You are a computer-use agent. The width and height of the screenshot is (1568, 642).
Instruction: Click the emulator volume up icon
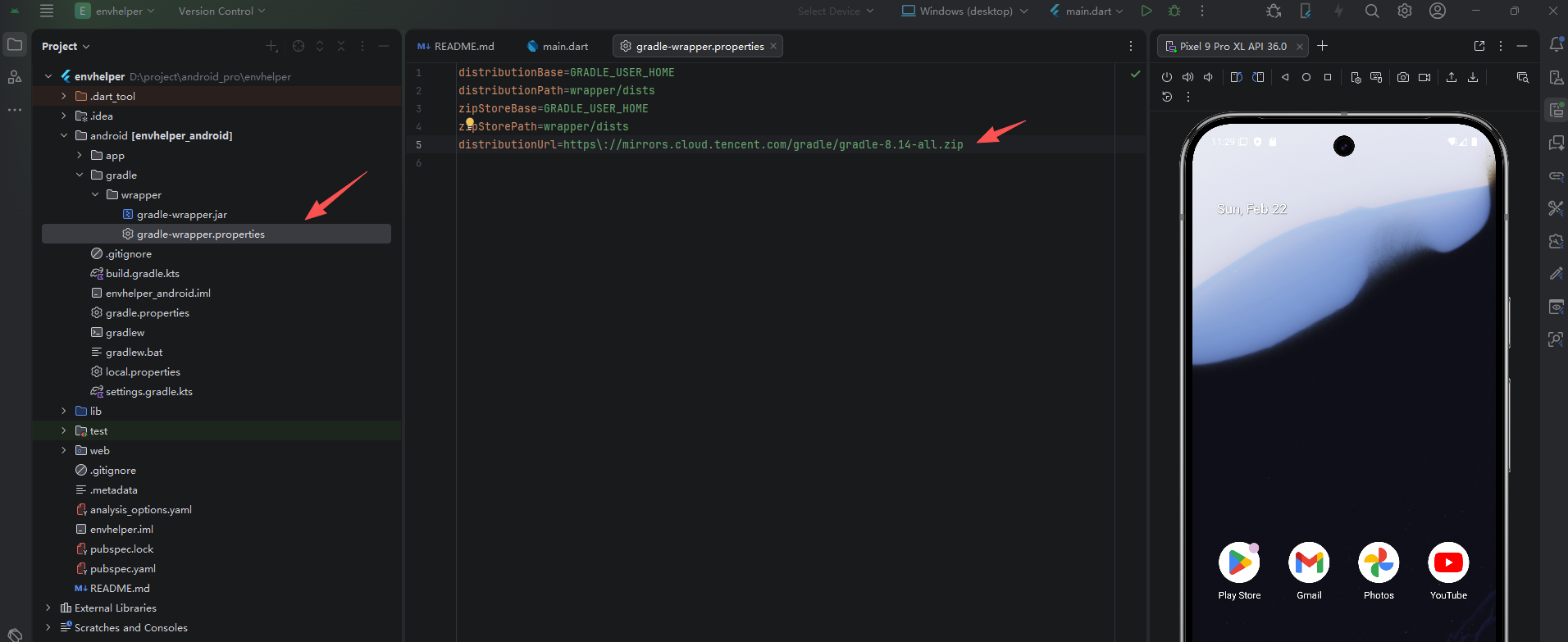[1187, 77]
